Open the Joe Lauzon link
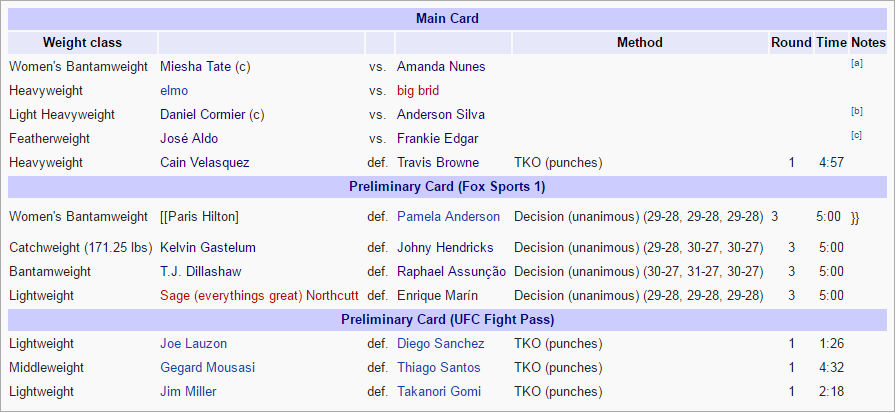Screen dimensions: 896x413 click(x=193, y=344)
